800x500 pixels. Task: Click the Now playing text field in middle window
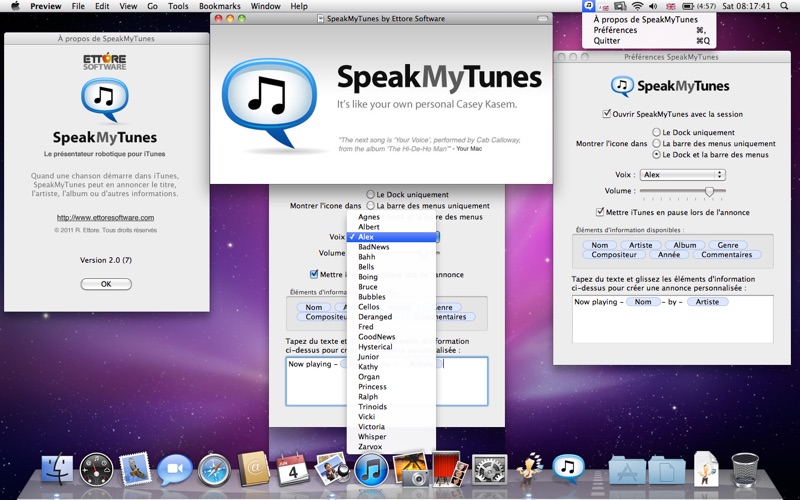tap(387, 381)
